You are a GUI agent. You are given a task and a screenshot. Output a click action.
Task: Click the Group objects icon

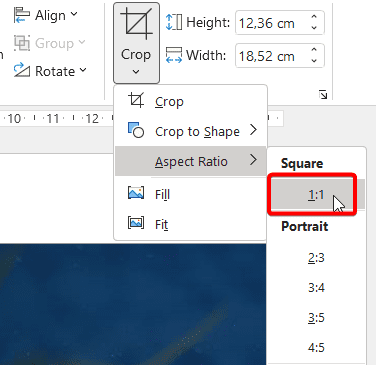(x=22, y=43)
